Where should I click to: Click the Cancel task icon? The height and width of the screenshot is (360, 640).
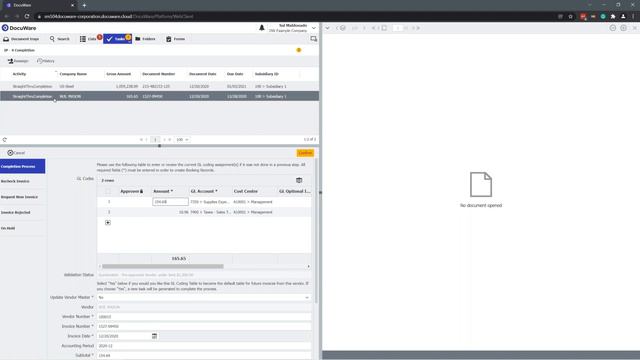(16, 153)
